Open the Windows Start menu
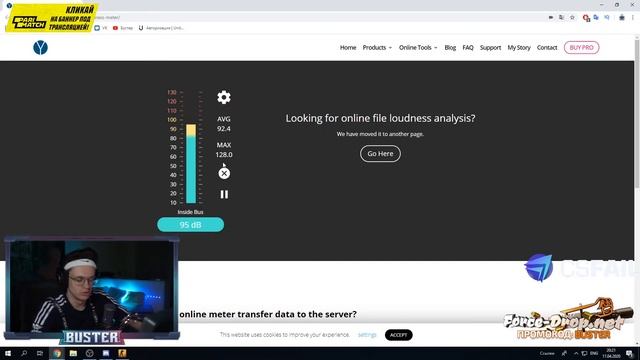The height and width of the screenshot is (360, 640). pyautogui.click(x=8, y=353)
